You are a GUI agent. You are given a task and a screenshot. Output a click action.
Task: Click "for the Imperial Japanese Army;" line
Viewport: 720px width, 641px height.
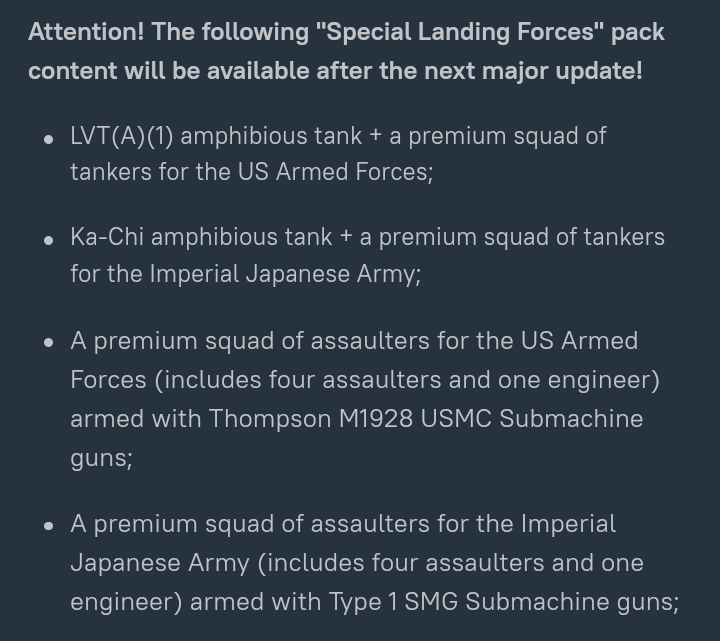[246, 275]
